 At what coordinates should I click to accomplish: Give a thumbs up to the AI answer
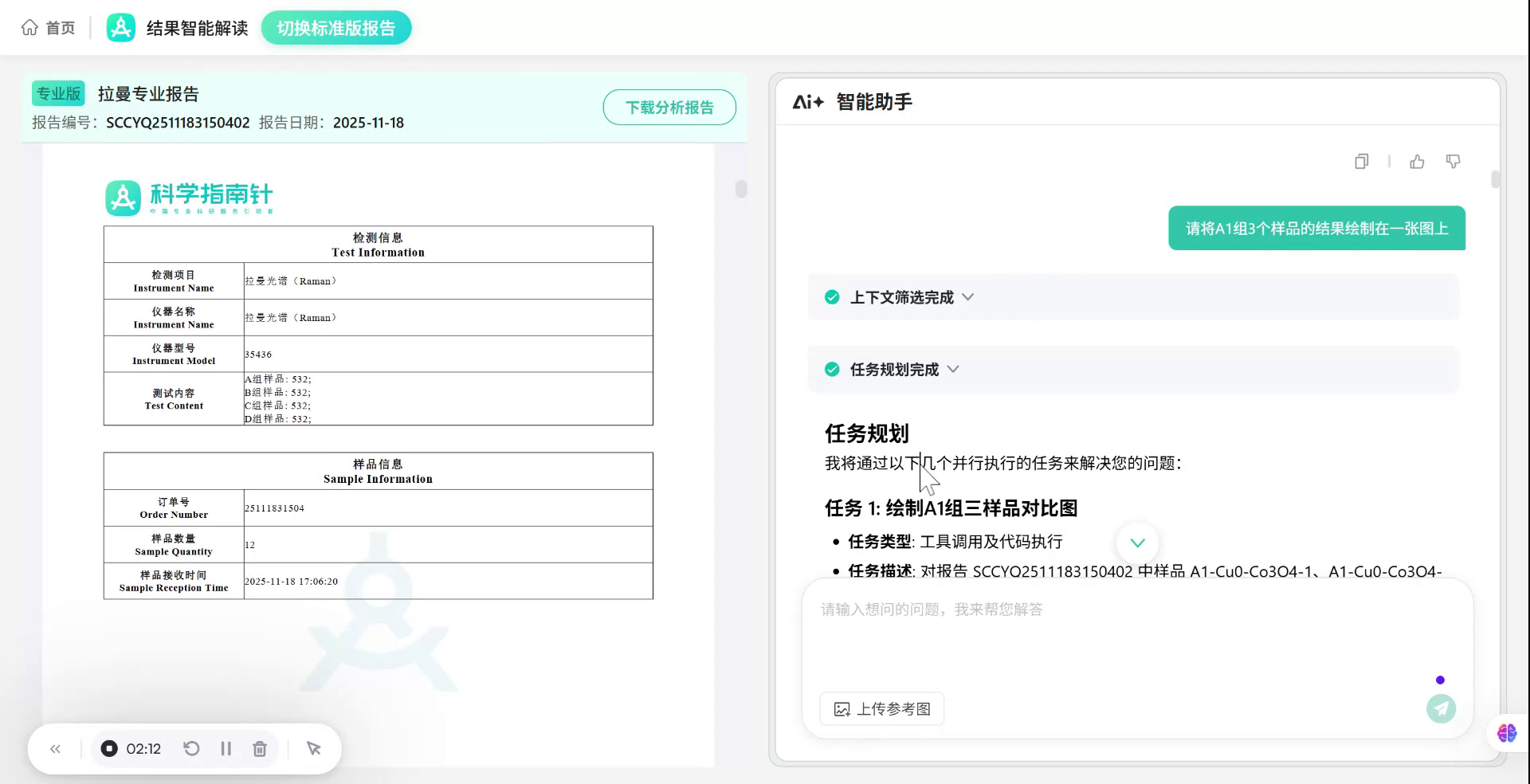click(1417, 161)
